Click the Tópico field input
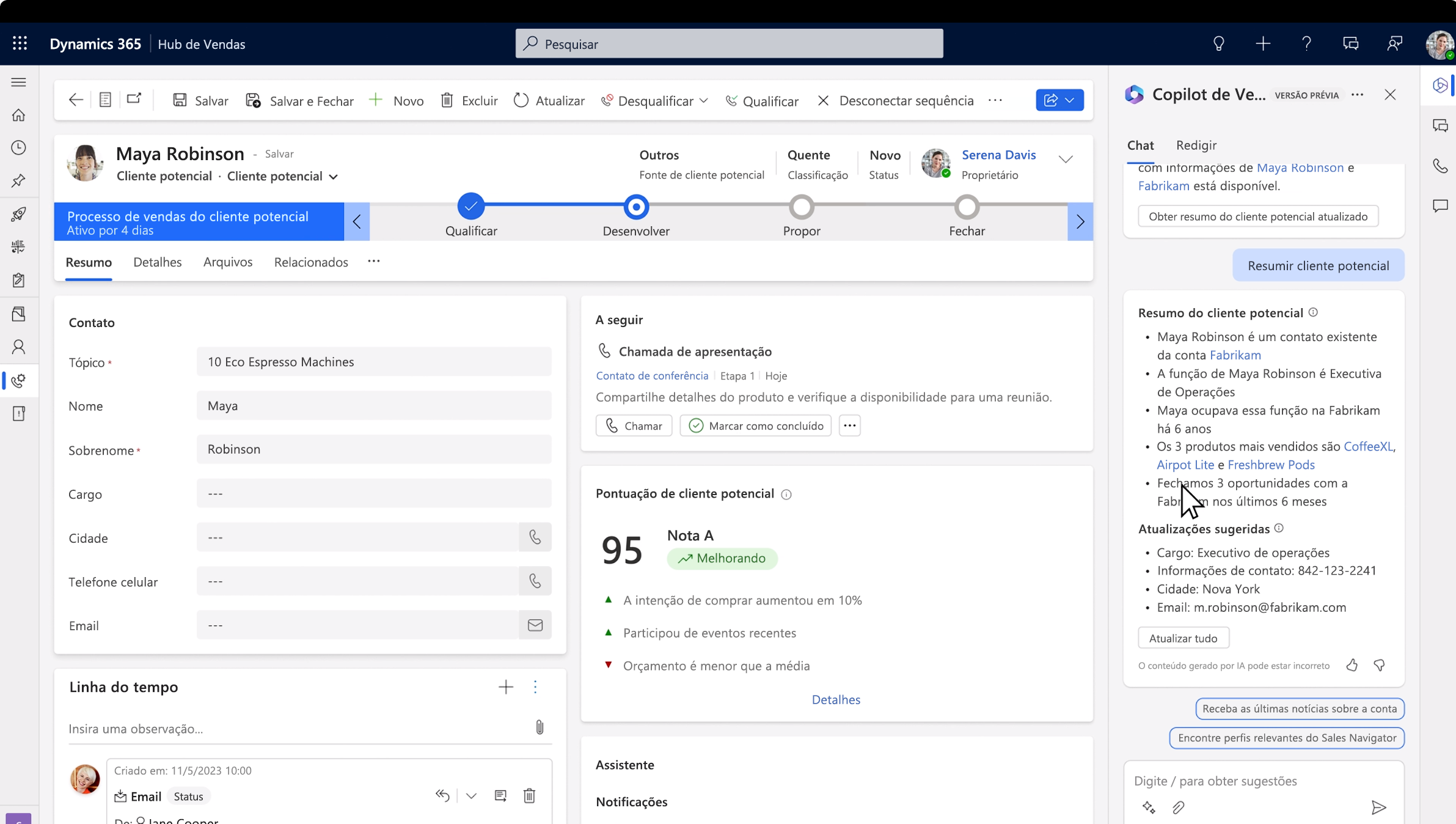This screenshot has height=824, width=1456. click(x=374, y=362)
